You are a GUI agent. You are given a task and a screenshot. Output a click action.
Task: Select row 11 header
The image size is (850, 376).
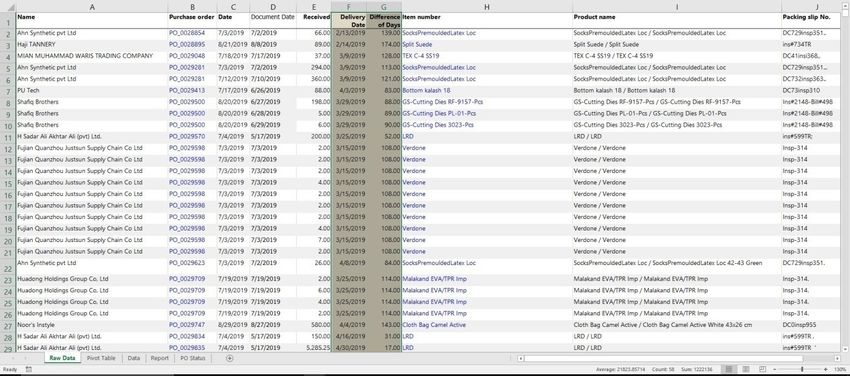8,137
